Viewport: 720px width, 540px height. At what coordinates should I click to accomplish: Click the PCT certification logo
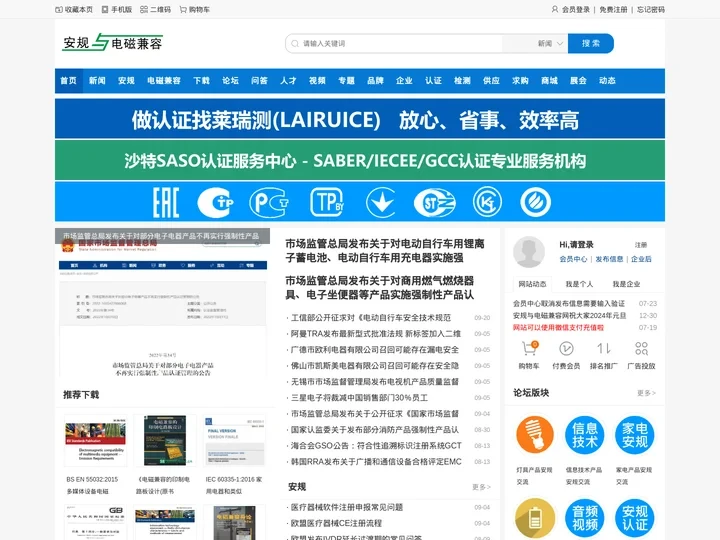269,202
